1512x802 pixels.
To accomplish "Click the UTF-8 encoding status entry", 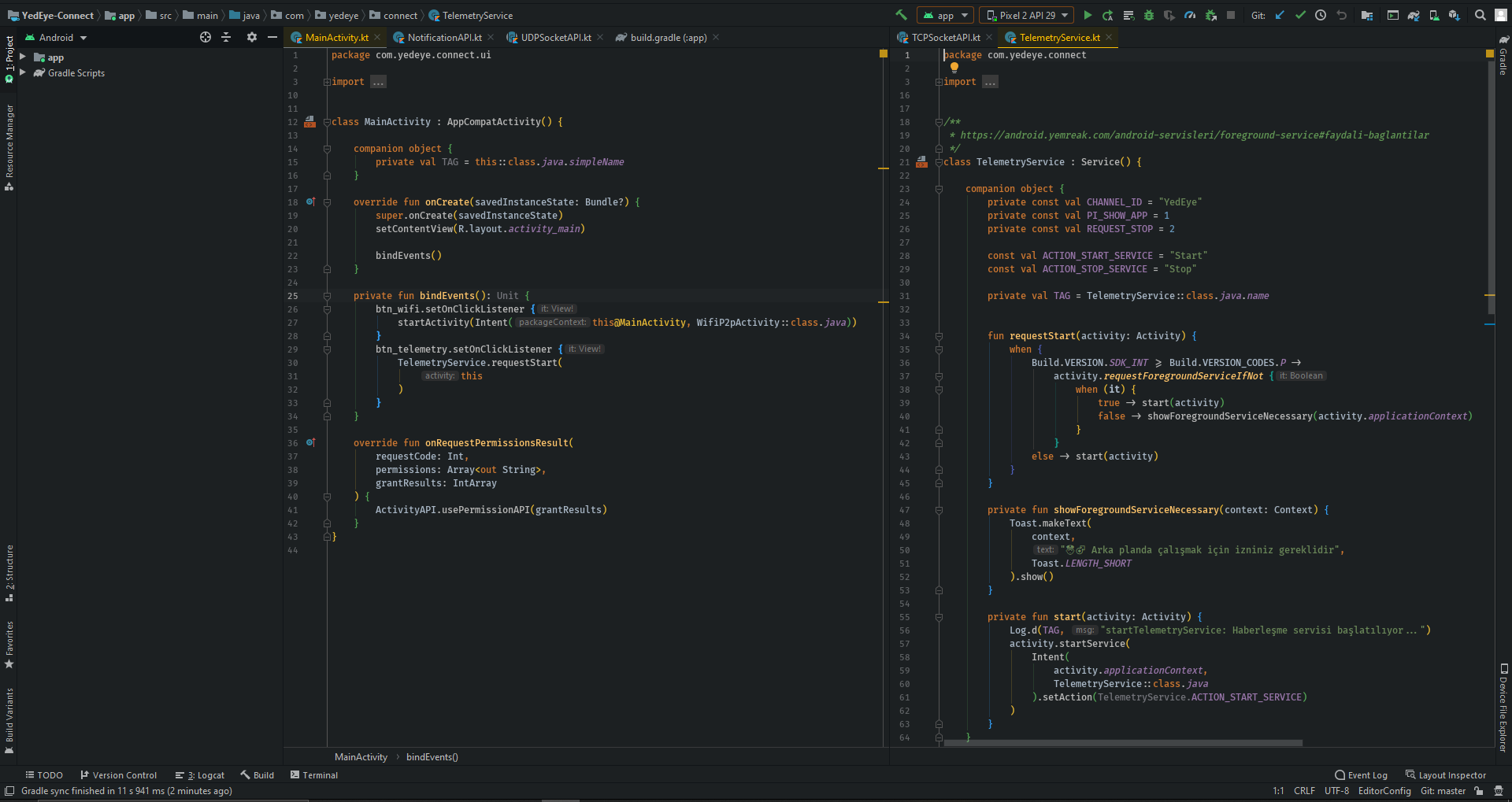I will (1336, 791).
